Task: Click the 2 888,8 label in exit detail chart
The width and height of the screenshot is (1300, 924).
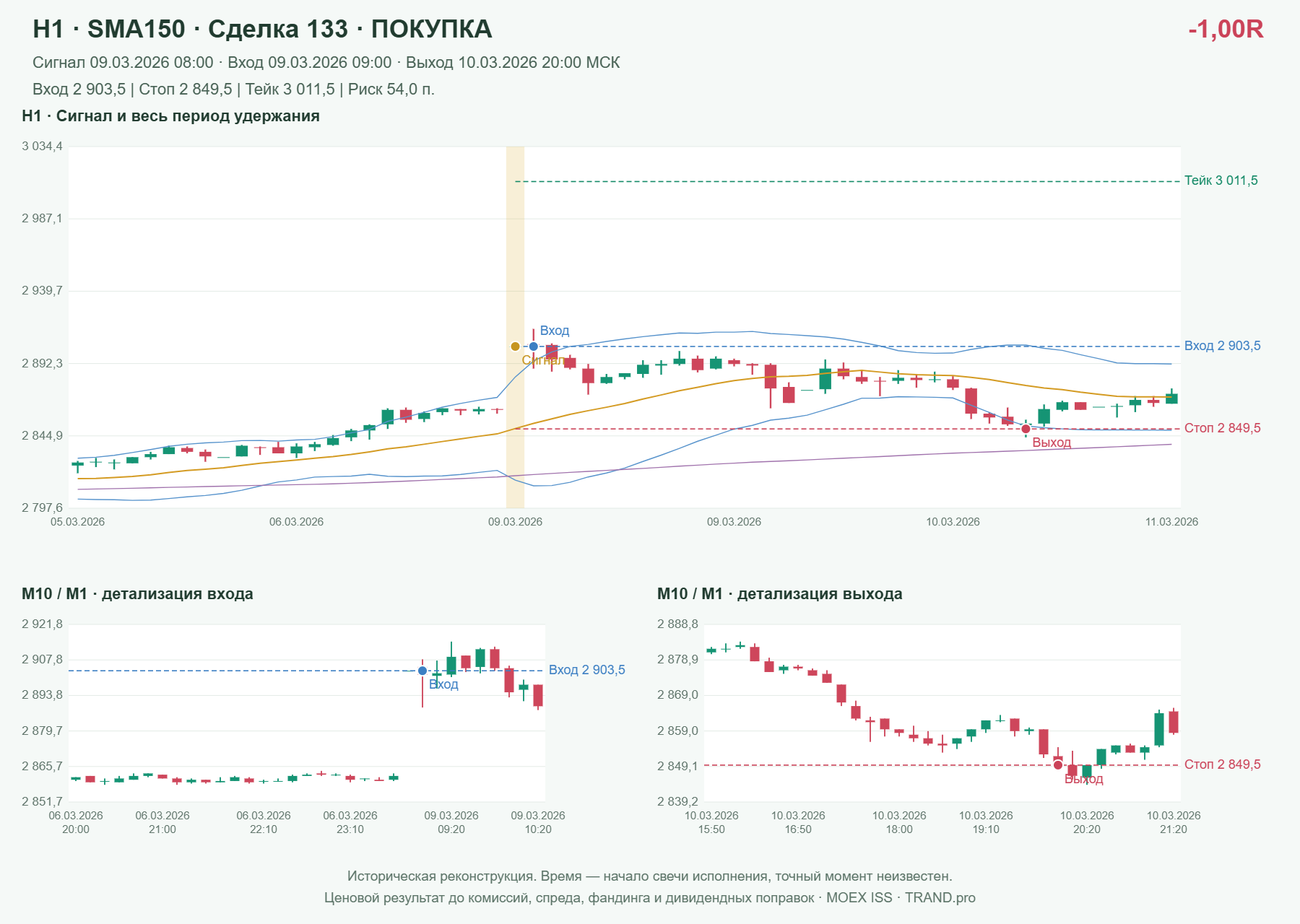Action: point(677,624)
